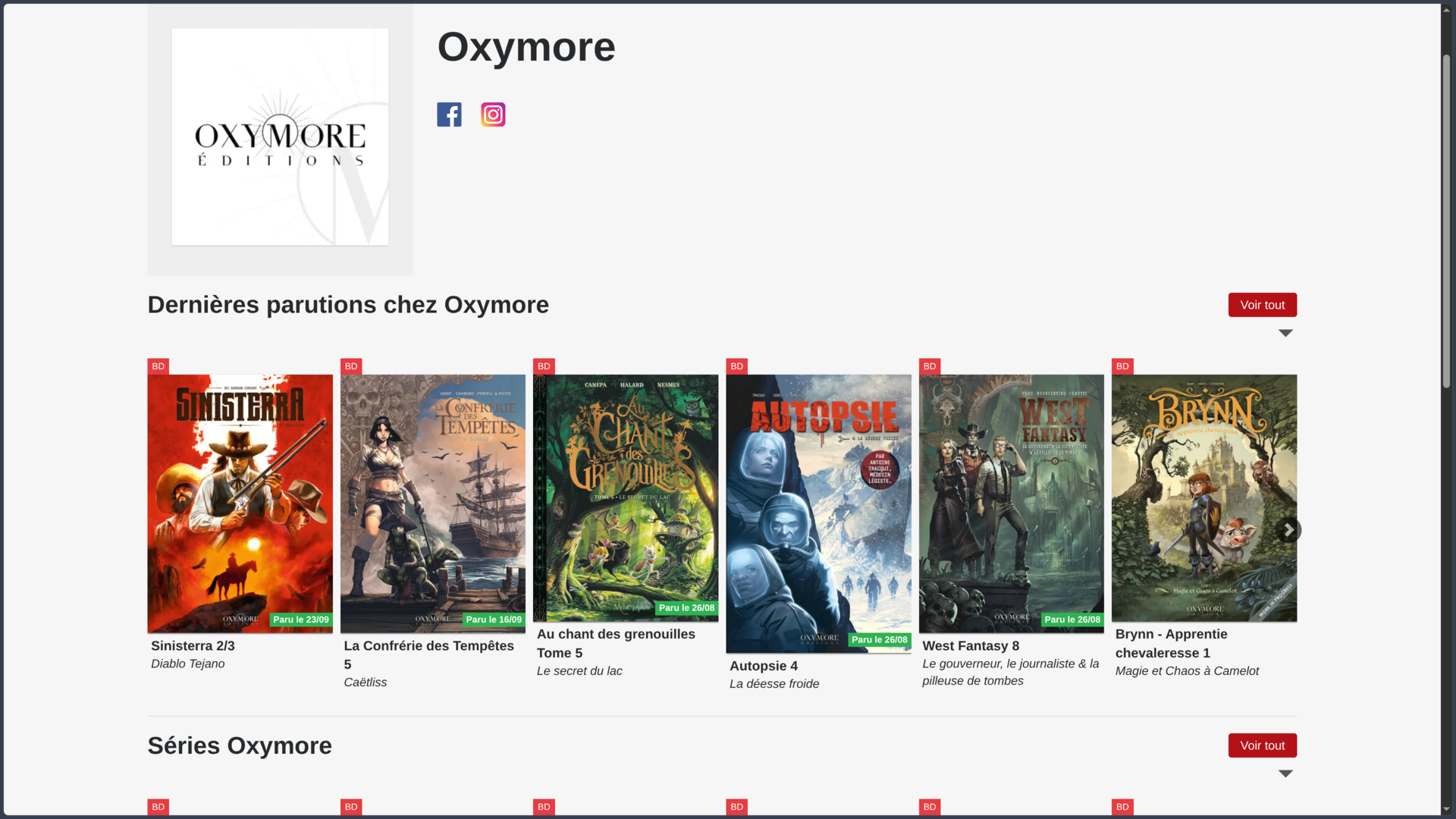Click 'Le secret du lac' subtitle

click(579, 671)
